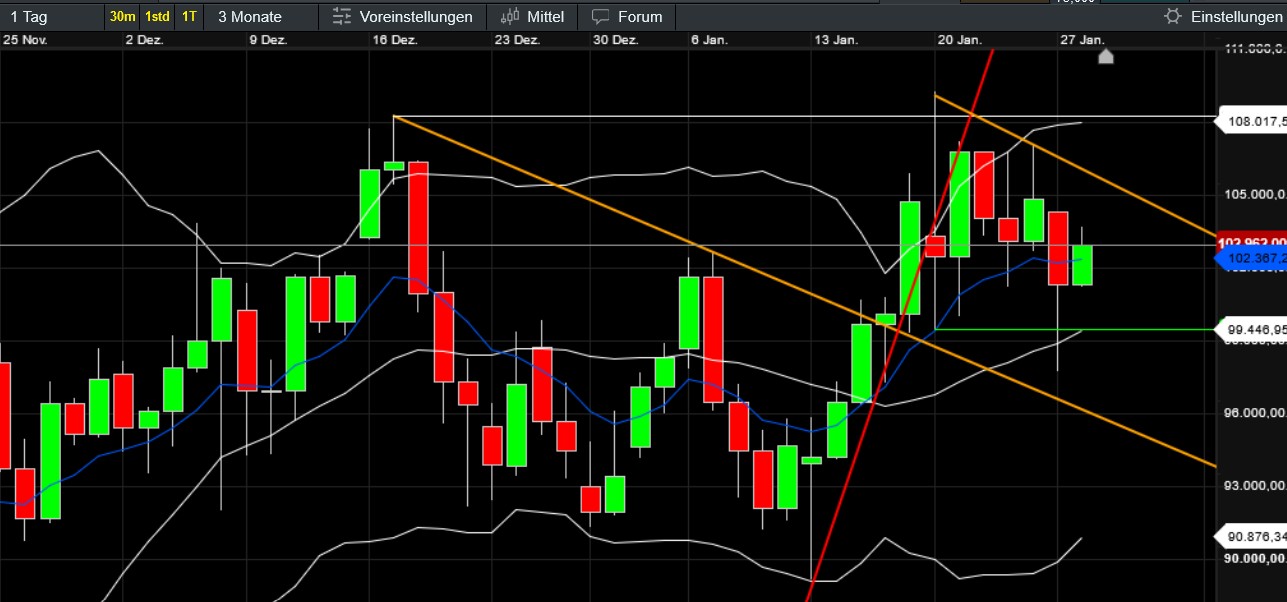Switch candle interval to 30m

point(123,16)
